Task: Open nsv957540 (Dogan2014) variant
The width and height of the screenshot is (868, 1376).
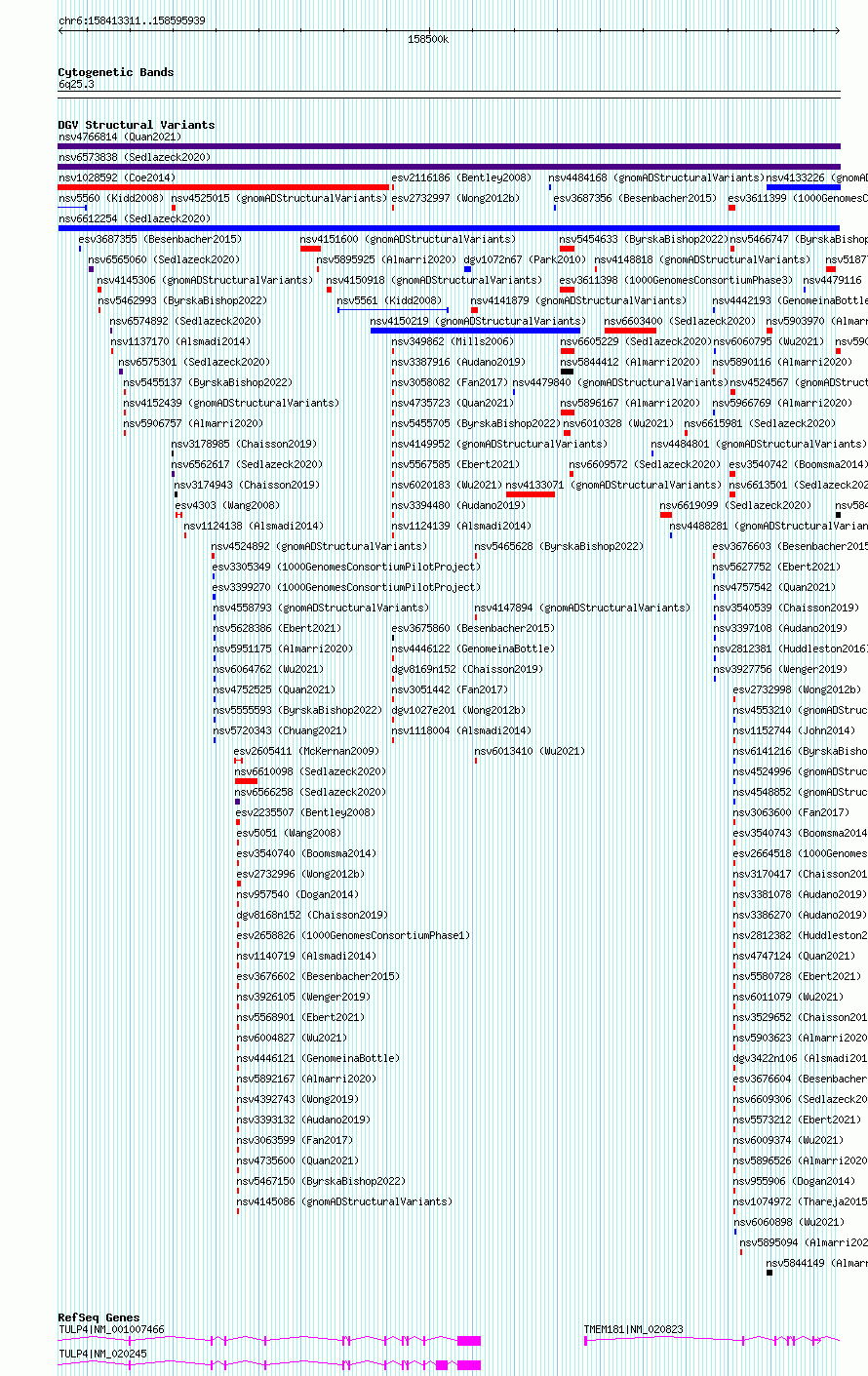Action: pos(297,894)
